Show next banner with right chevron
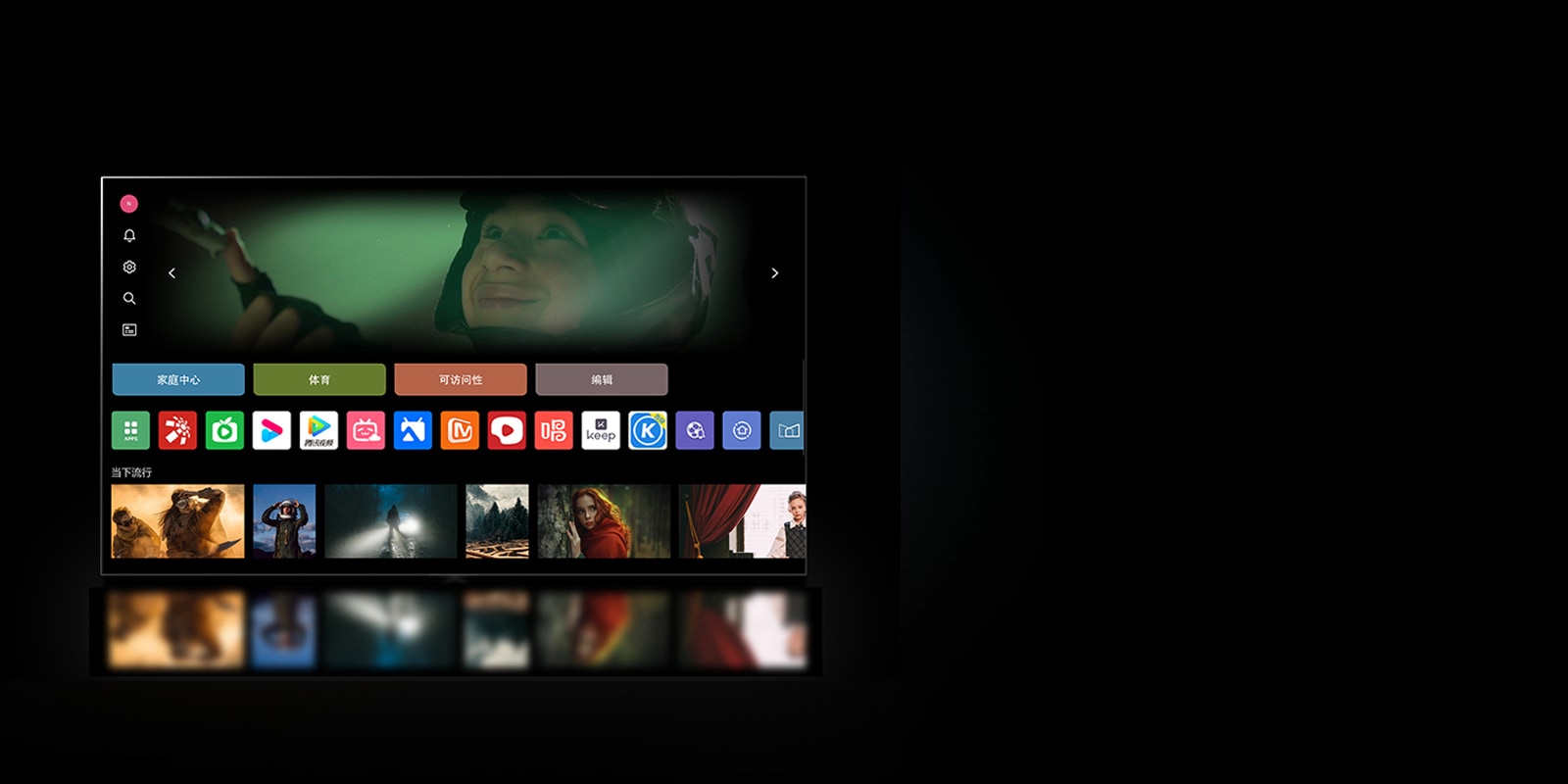Screen dimensions: 1568x784 774,273
